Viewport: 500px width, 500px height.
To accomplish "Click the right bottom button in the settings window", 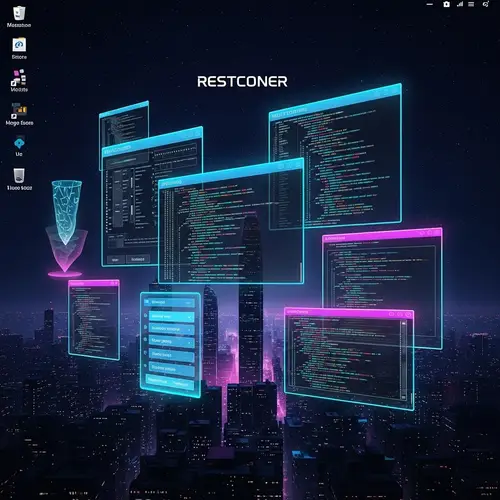I will [138, 259].
